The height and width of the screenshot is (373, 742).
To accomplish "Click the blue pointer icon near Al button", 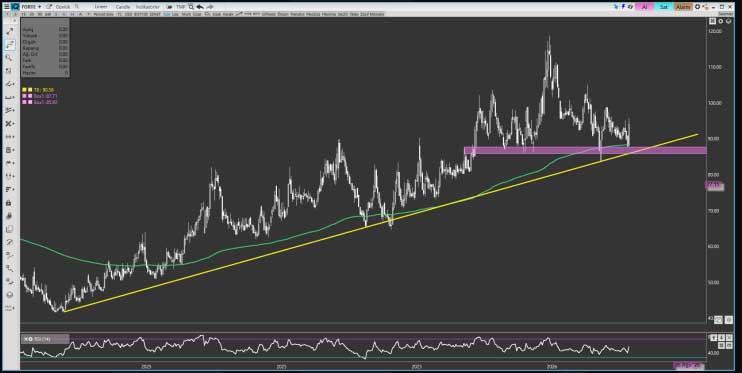I will [616, 7].
